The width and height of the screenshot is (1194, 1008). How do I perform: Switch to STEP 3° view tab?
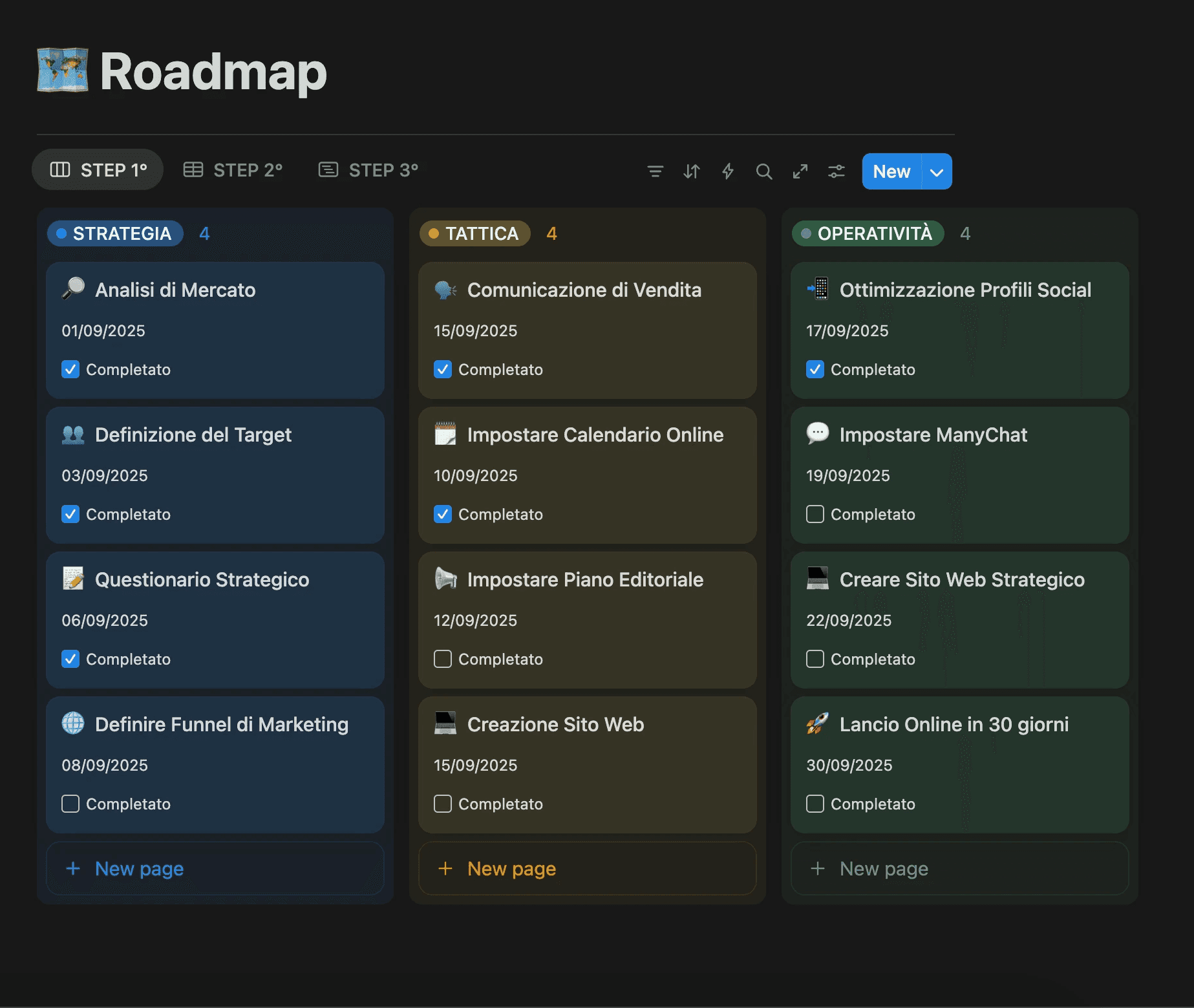[368, 170]
